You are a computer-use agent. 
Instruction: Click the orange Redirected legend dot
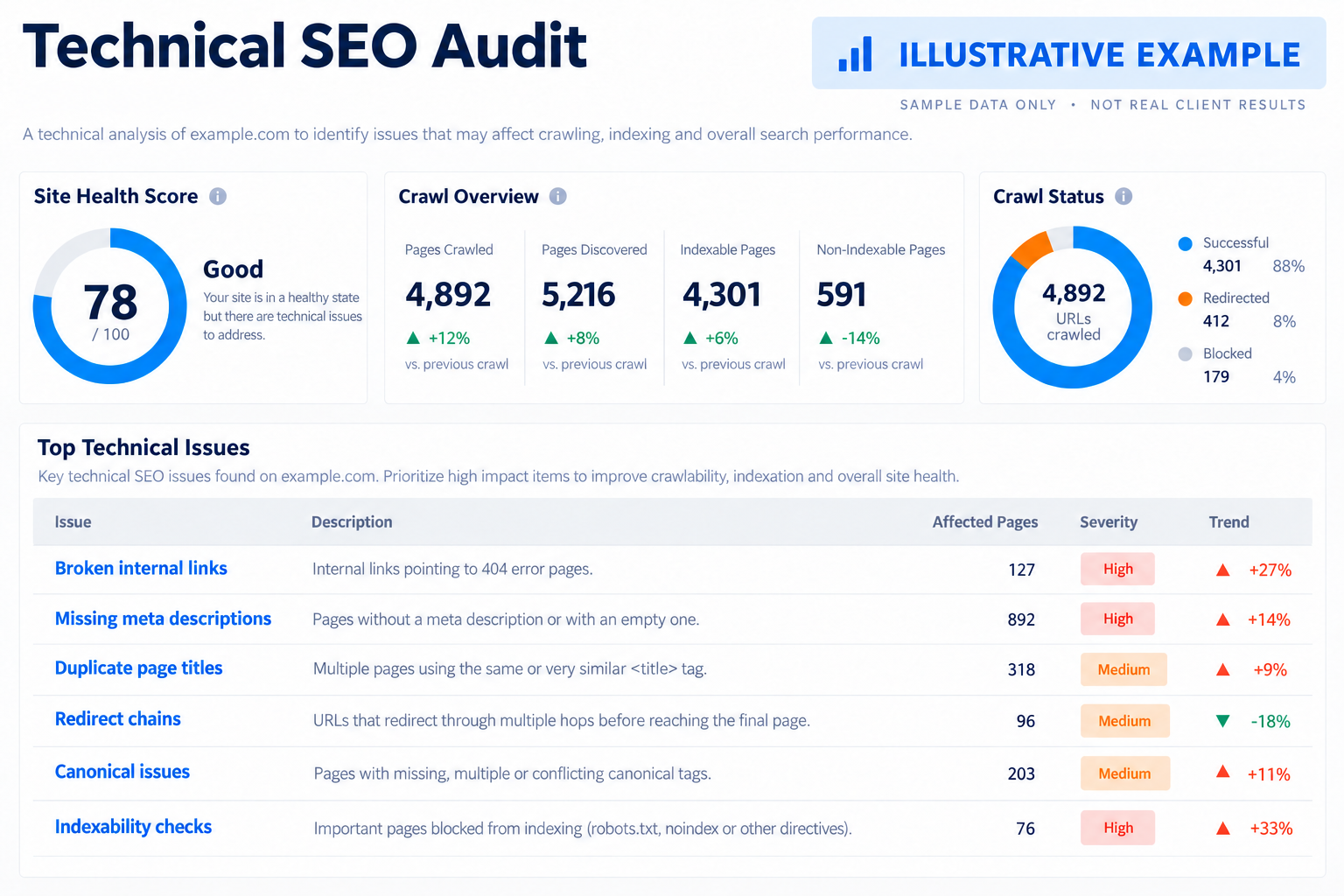1186,299
